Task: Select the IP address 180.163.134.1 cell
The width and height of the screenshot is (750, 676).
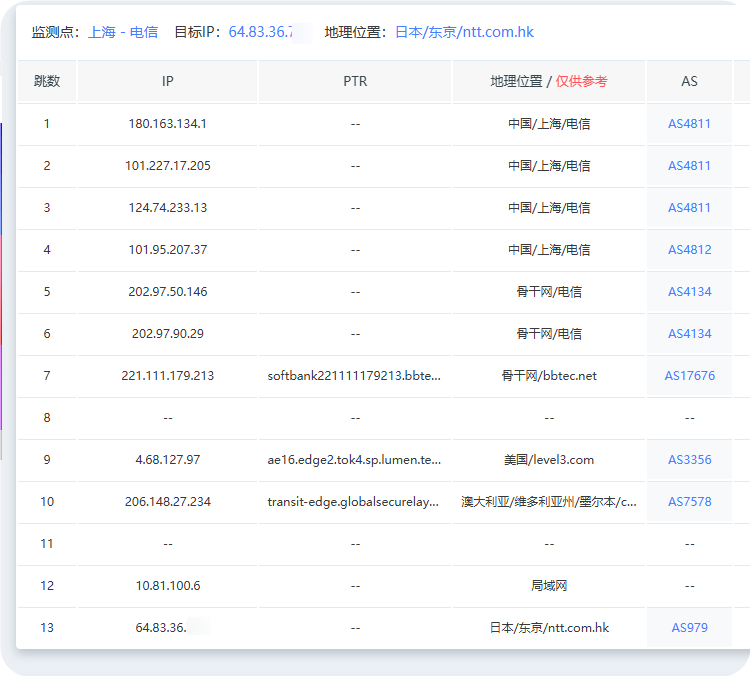Action: coord(167,124)
